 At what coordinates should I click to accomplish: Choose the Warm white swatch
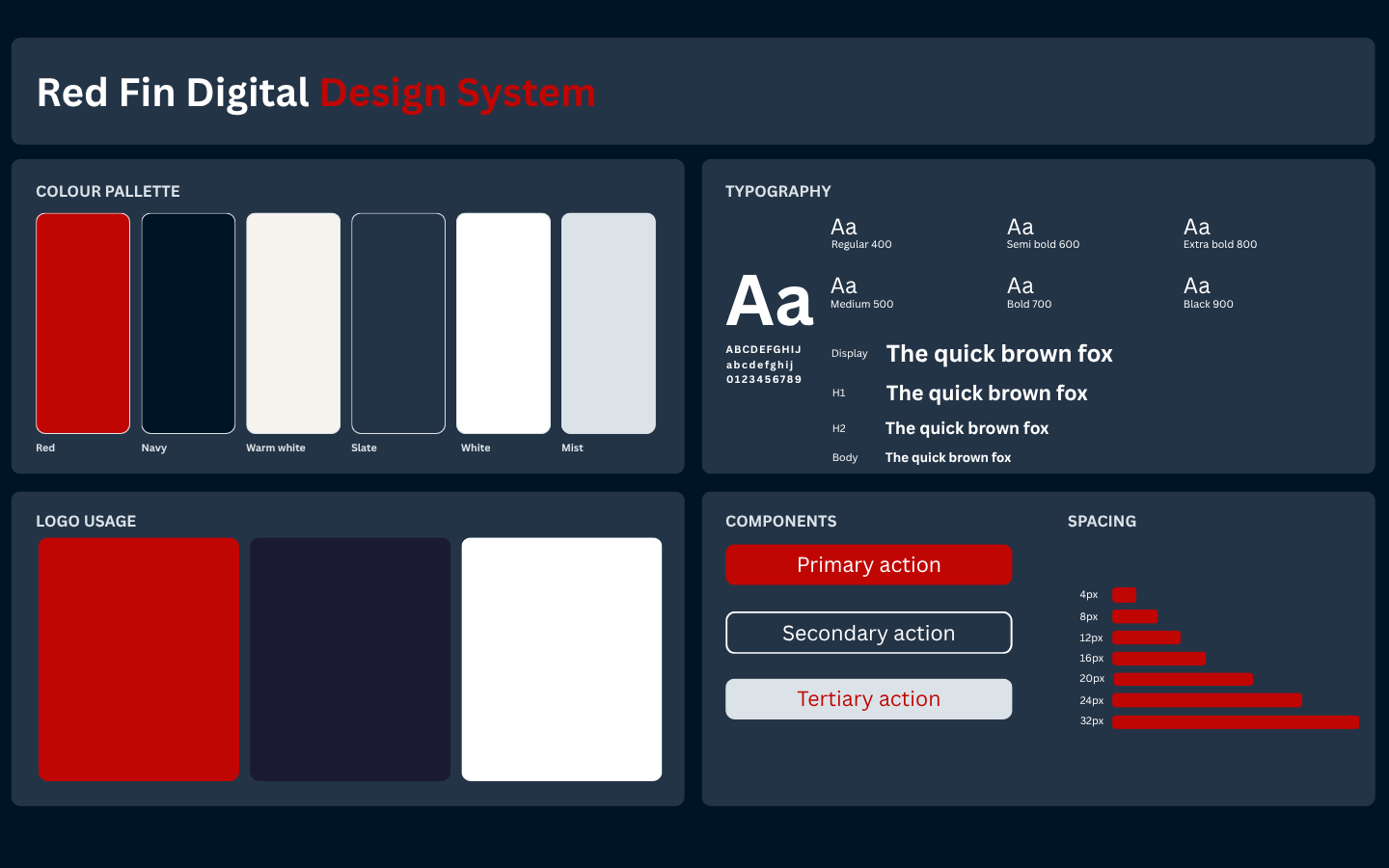coord(293,323)
